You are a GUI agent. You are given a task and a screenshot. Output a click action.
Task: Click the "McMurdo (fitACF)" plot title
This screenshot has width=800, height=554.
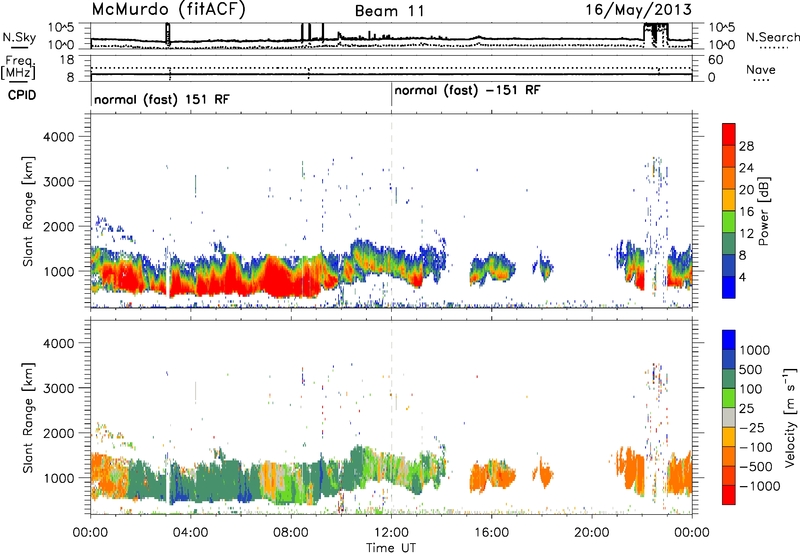[168, 9]
